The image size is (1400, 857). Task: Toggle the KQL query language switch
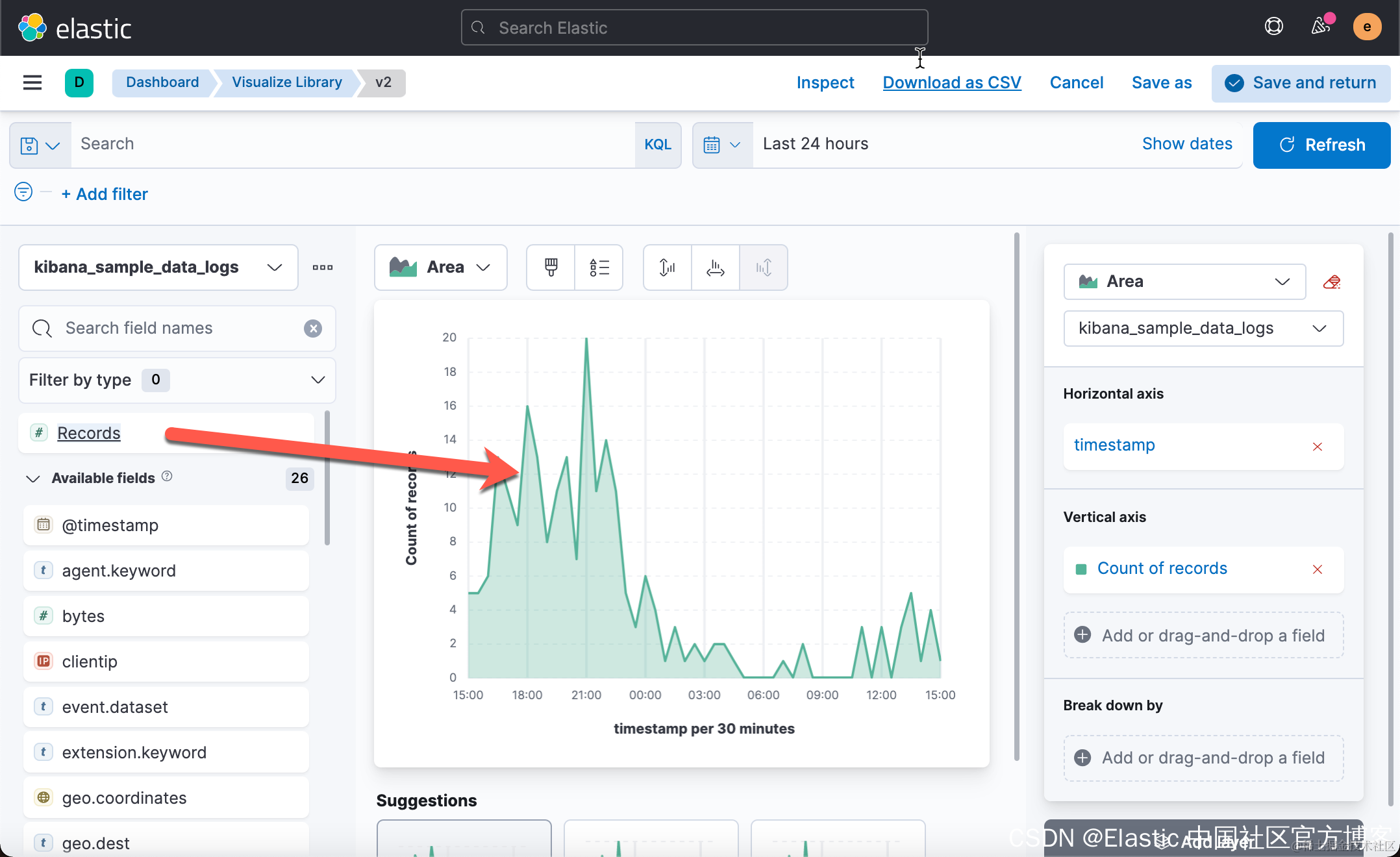657,145
